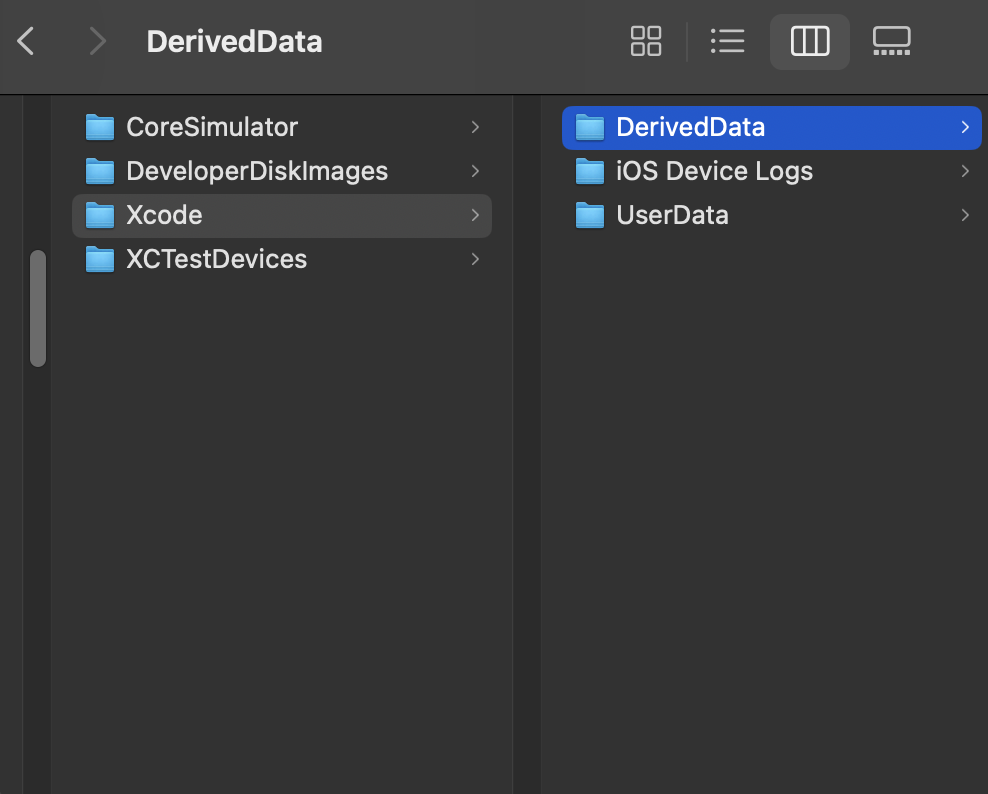Viewport: 988px width, 794px height.
Task: Click the left column scrollbar thumb
Action: coord(38,308)
